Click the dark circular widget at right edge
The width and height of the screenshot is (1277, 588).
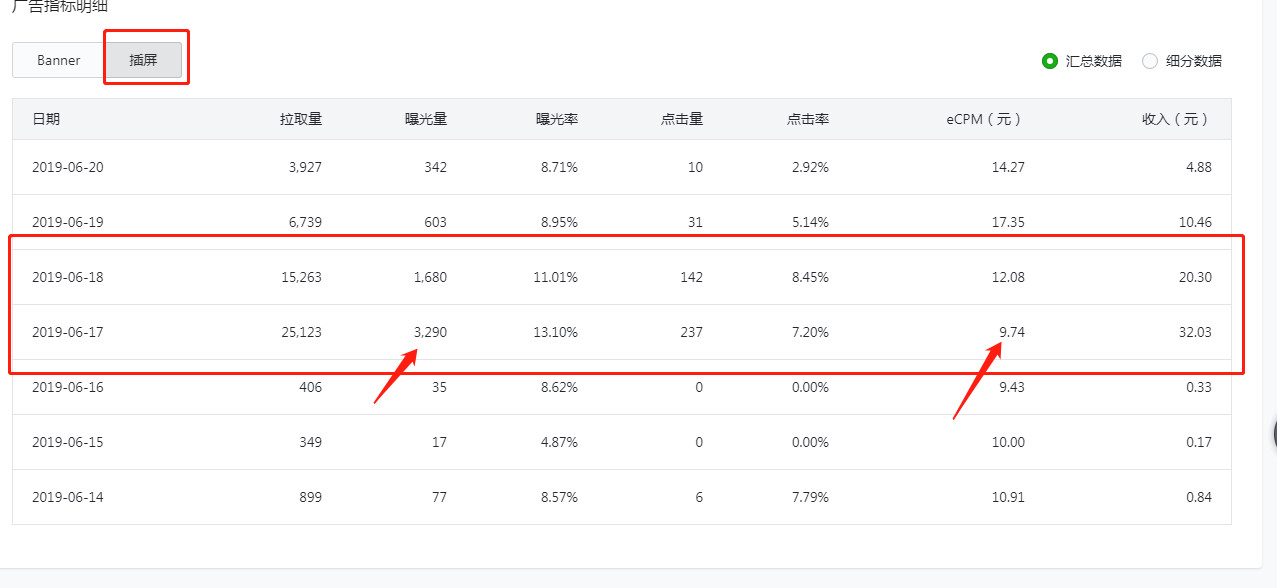[x=1274, y=434]
